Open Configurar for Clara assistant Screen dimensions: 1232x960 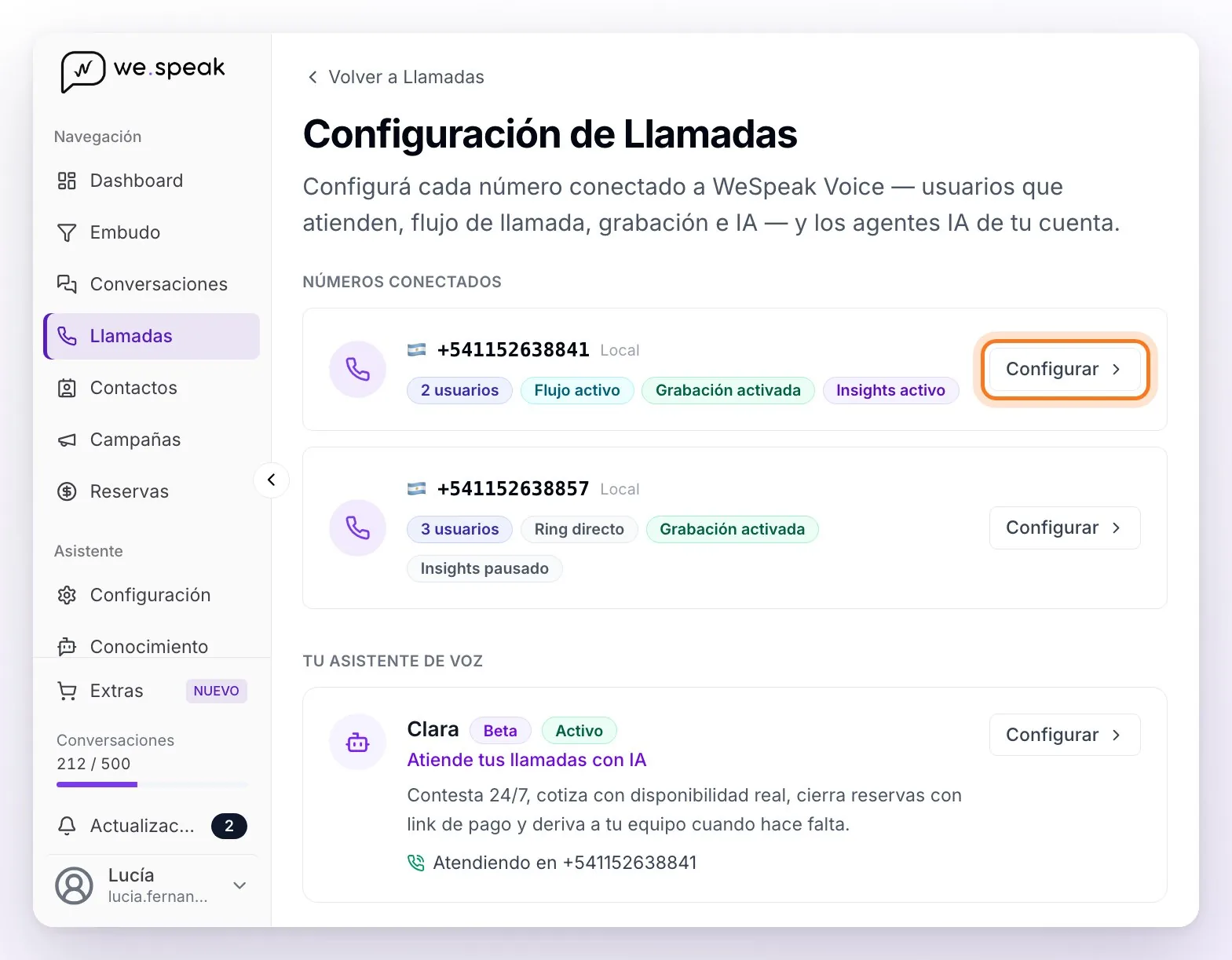[x=1065, y=735]
